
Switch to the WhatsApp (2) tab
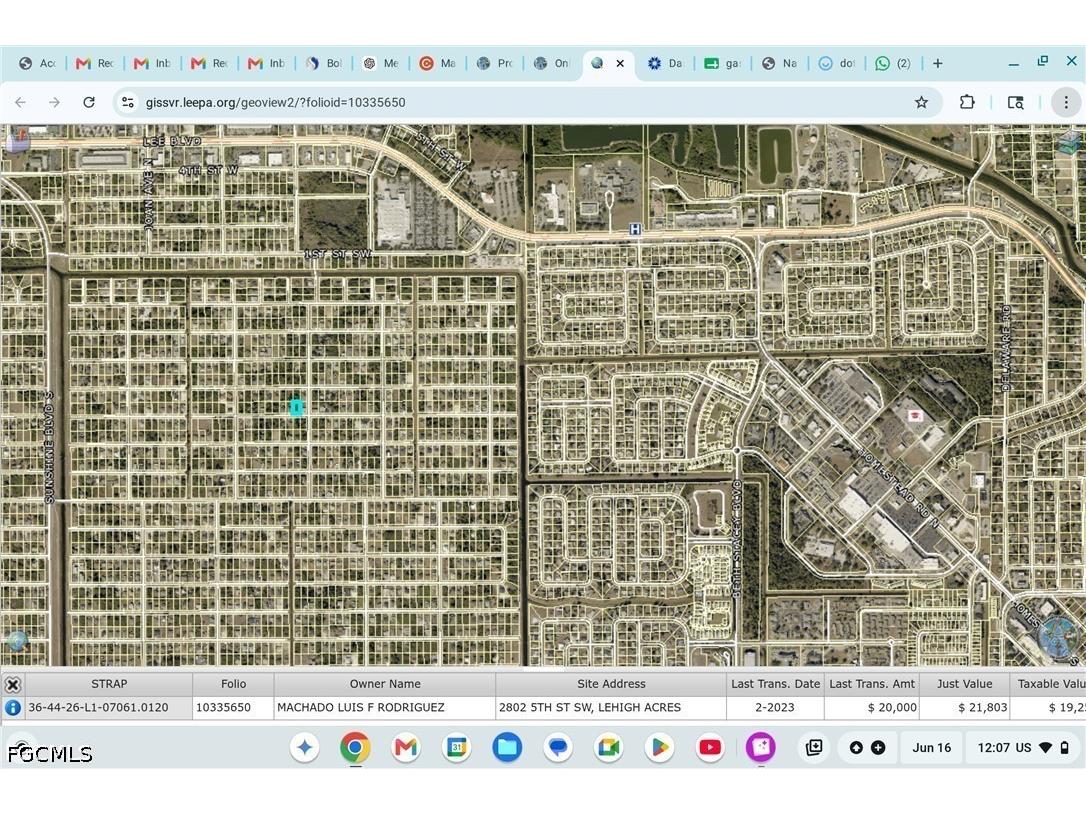(x=893, y=63)
